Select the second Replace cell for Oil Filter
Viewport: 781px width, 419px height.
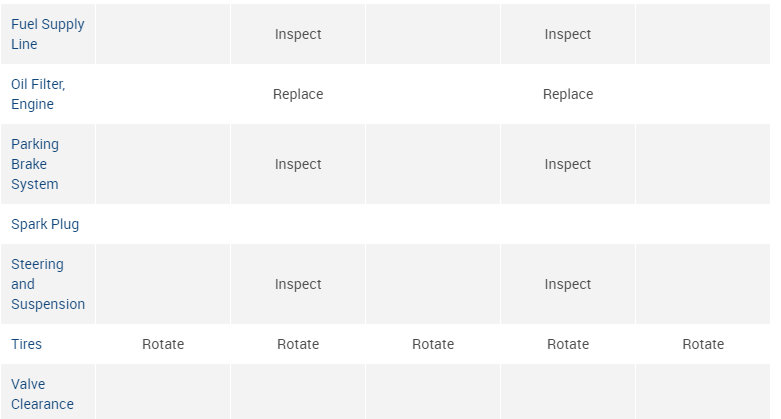[568, 94]
